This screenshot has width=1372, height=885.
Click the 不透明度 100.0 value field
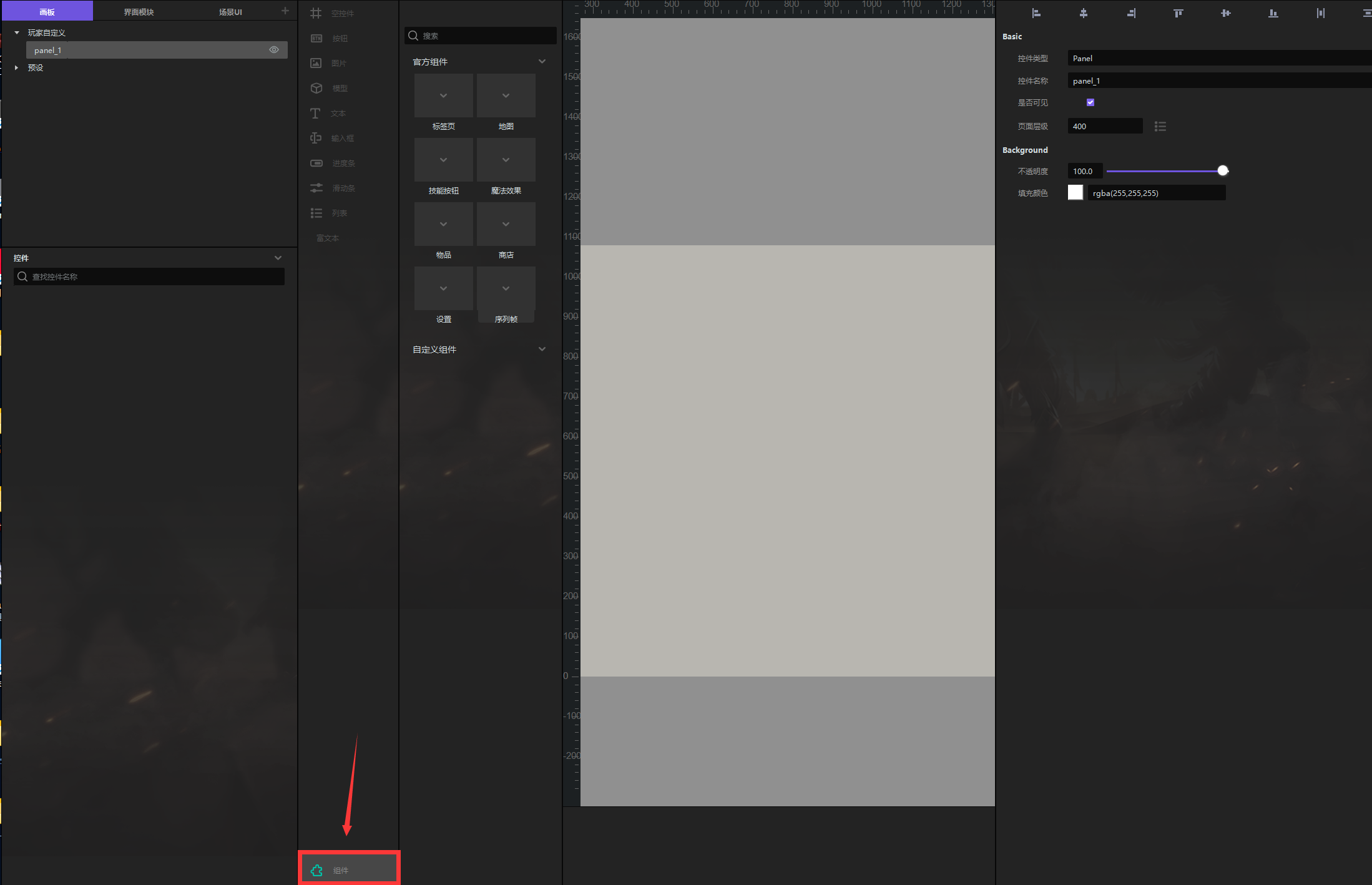pyautogui.click(x=1085, y=171)
